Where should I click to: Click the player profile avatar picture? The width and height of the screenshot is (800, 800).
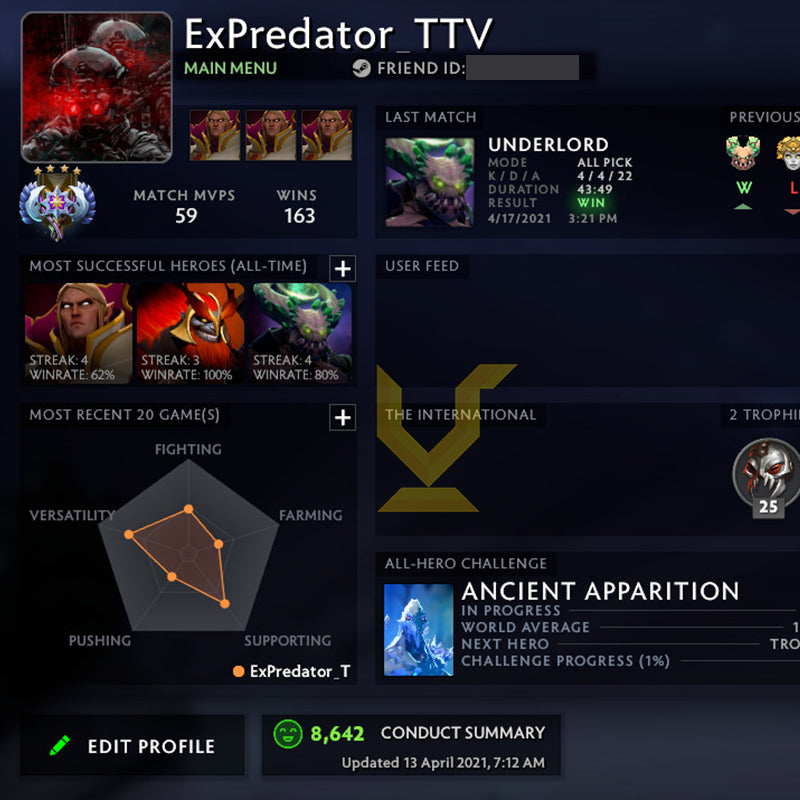coord(96,87)
